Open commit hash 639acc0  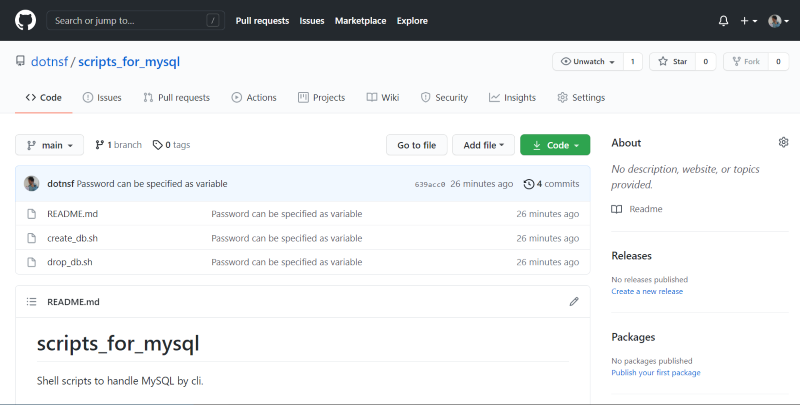(430, 184)
